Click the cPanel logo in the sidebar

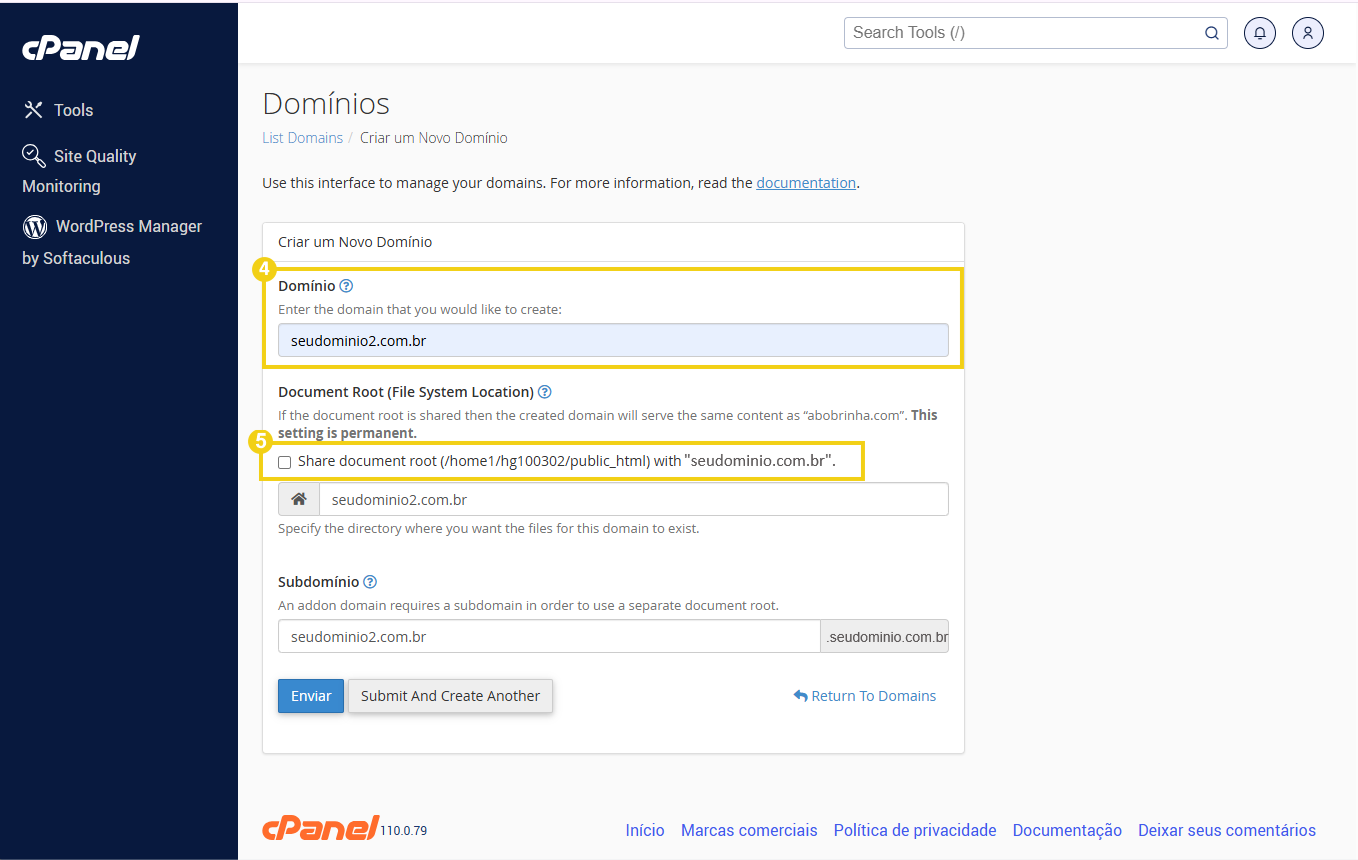tap(80, 47)
